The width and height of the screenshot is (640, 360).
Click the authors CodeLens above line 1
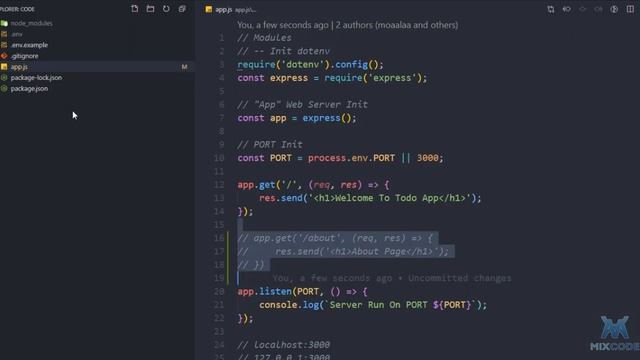coord(347,25)
